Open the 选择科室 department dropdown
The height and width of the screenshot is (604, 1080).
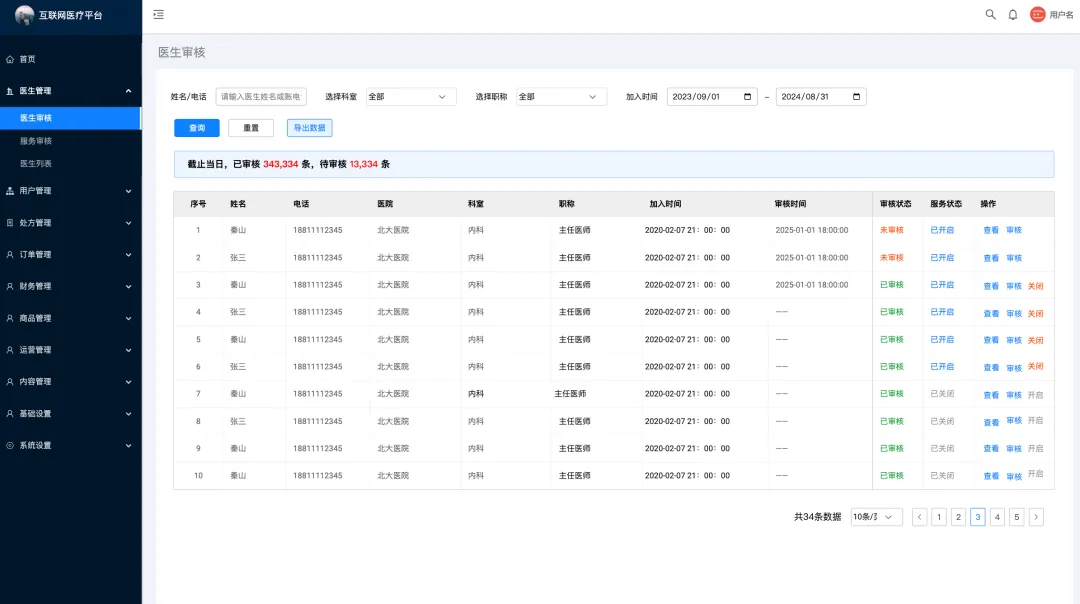click(411, 97)
